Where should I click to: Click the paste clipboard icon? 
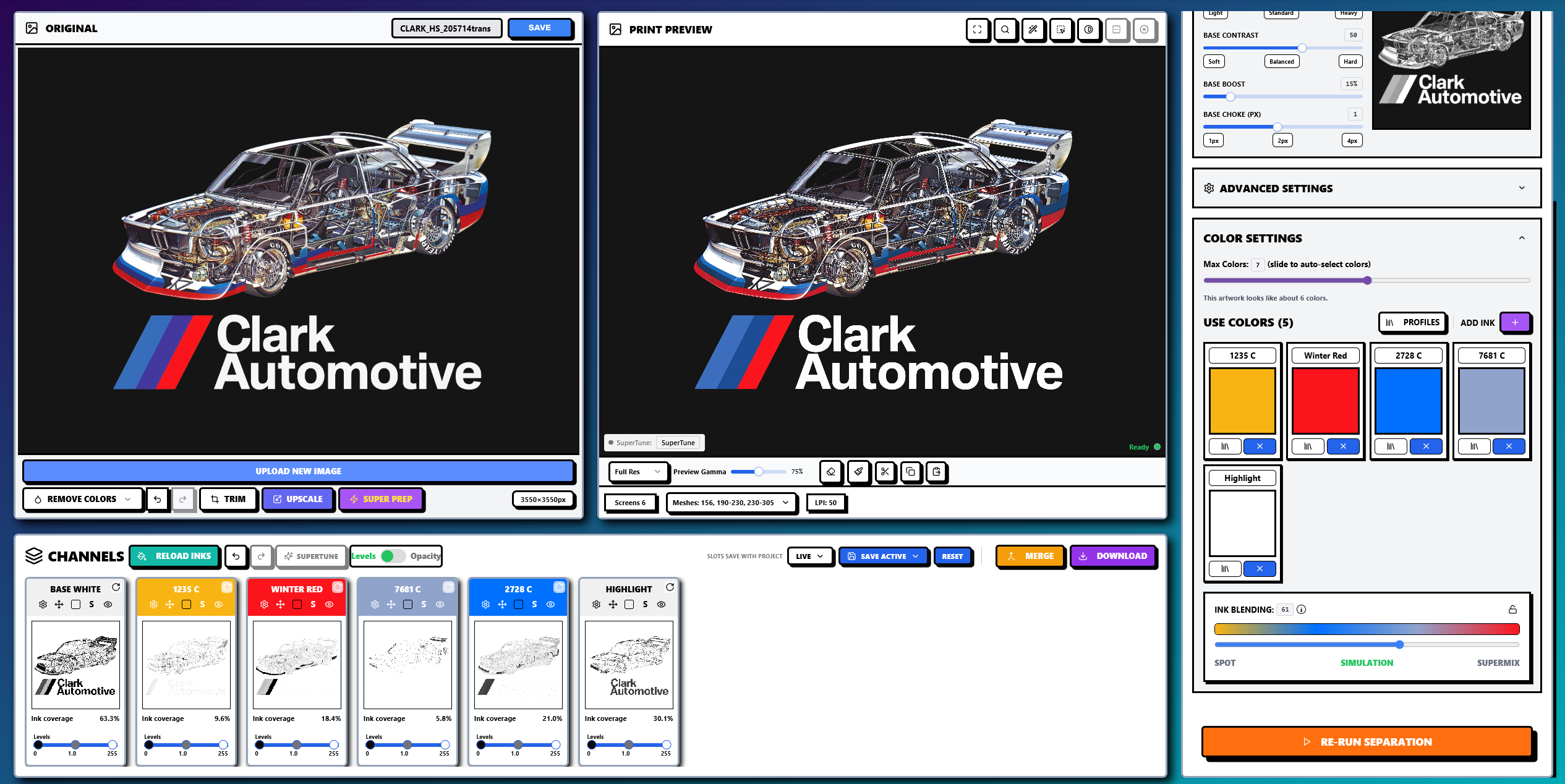click(936, 472)
